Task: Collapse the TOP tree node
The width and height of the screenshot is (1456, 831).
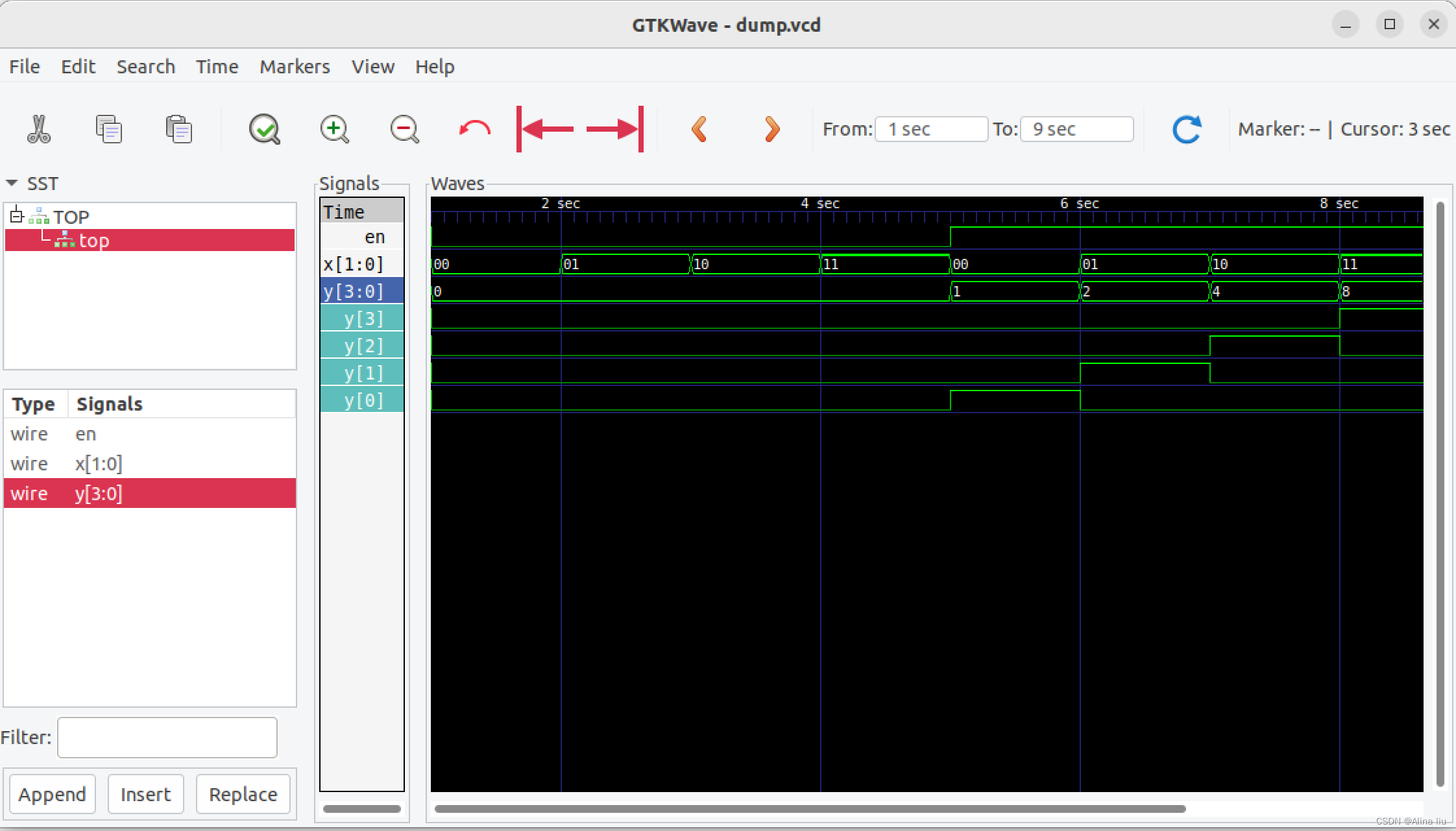Action: [x=17, y=215]
